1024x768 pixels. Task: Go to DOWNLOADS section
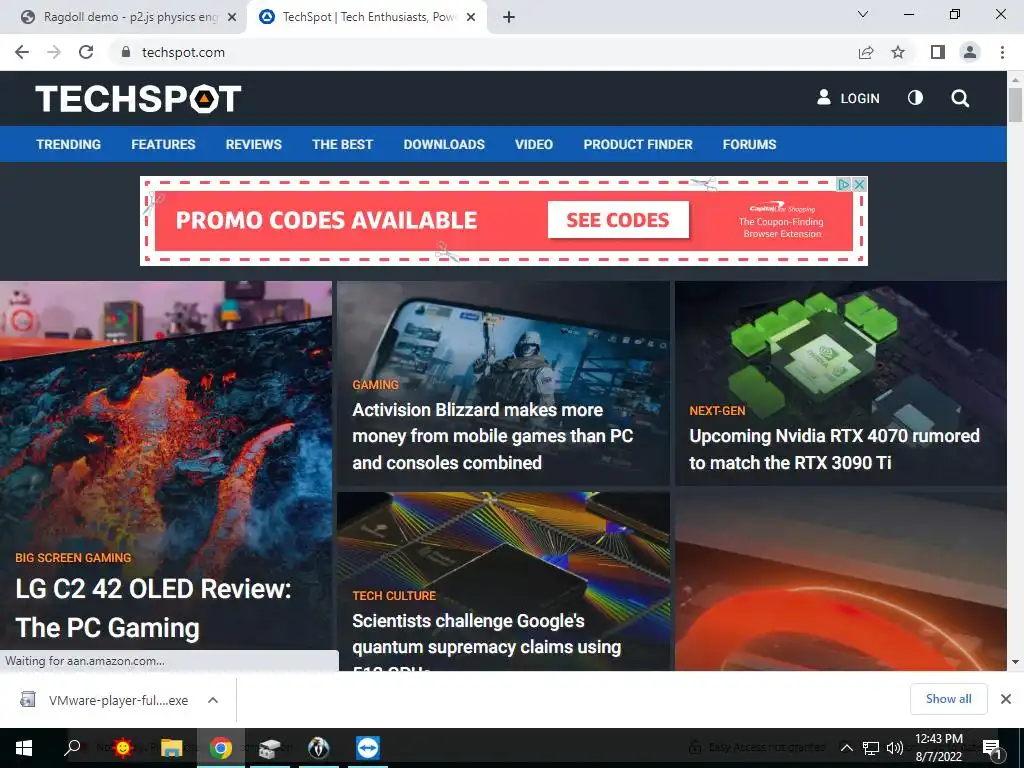point(444,144)
